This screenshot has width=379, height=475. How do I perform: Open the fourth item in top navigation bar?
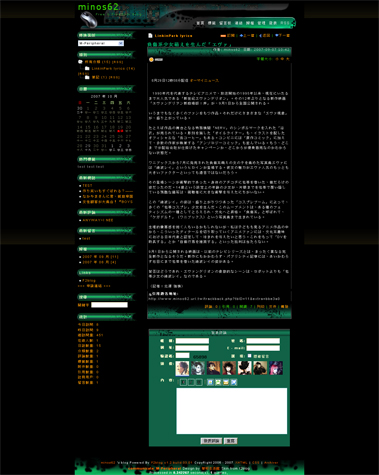pos(239,23)
